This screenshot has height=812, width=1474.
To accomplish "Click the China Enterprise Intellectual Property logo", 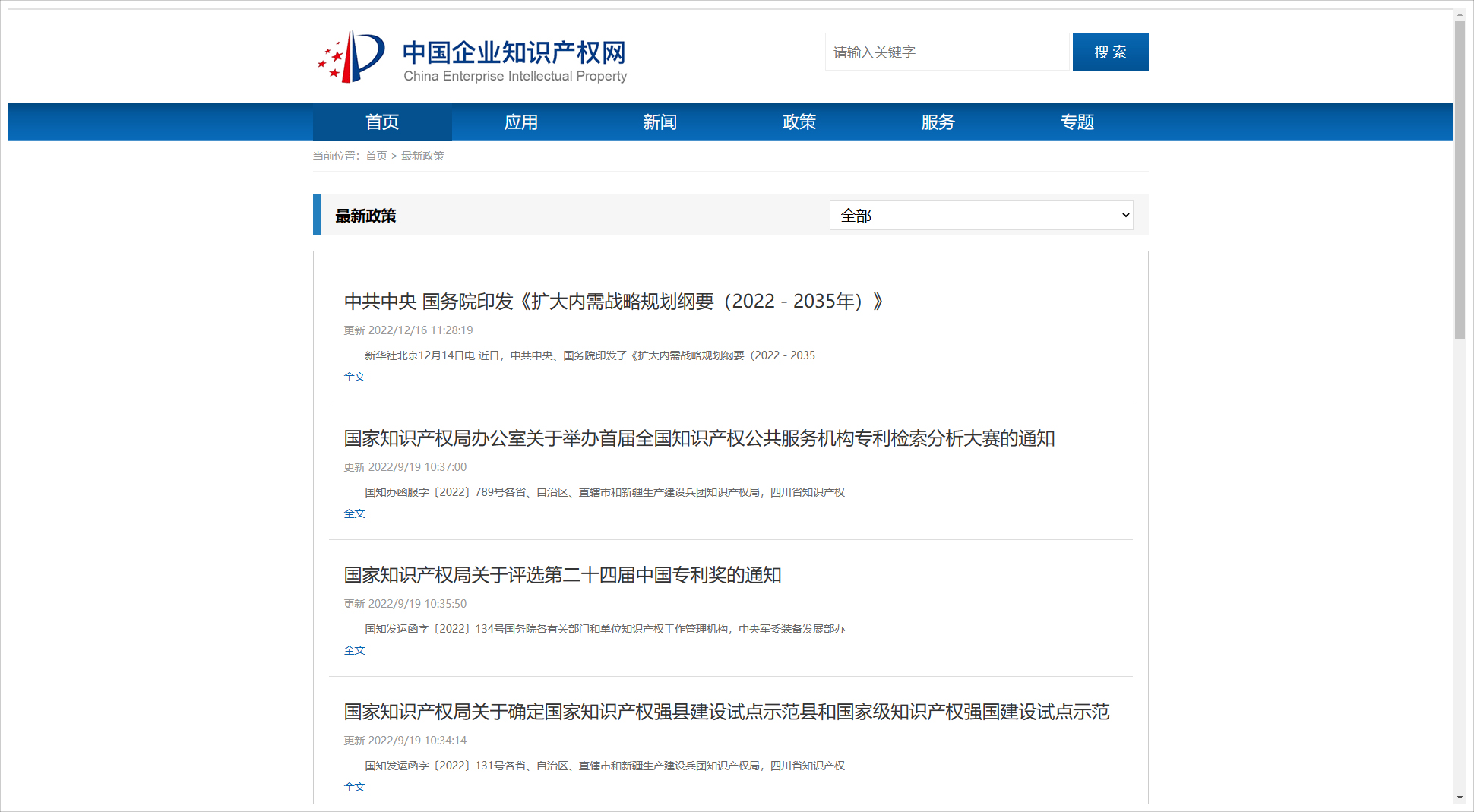I will point(472,58).
